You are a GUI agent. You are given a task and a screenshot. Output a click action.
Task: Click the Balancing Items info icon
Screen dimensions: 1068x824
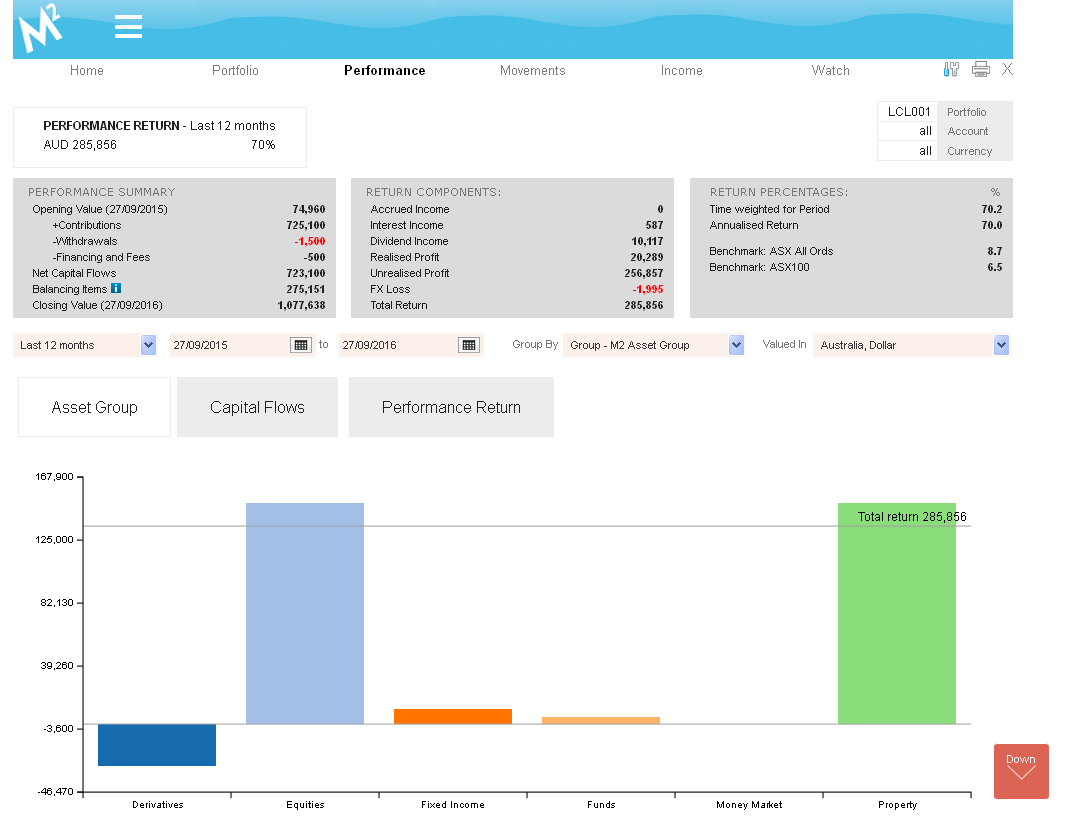point(116,288)
